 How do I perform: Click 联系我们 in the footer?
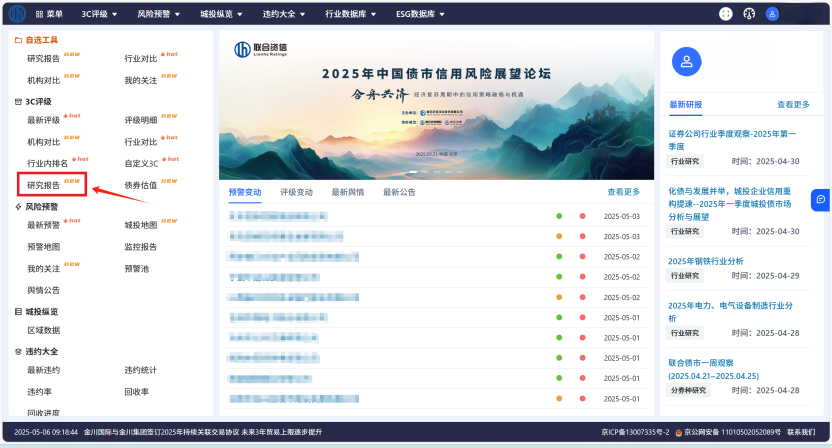801,432
